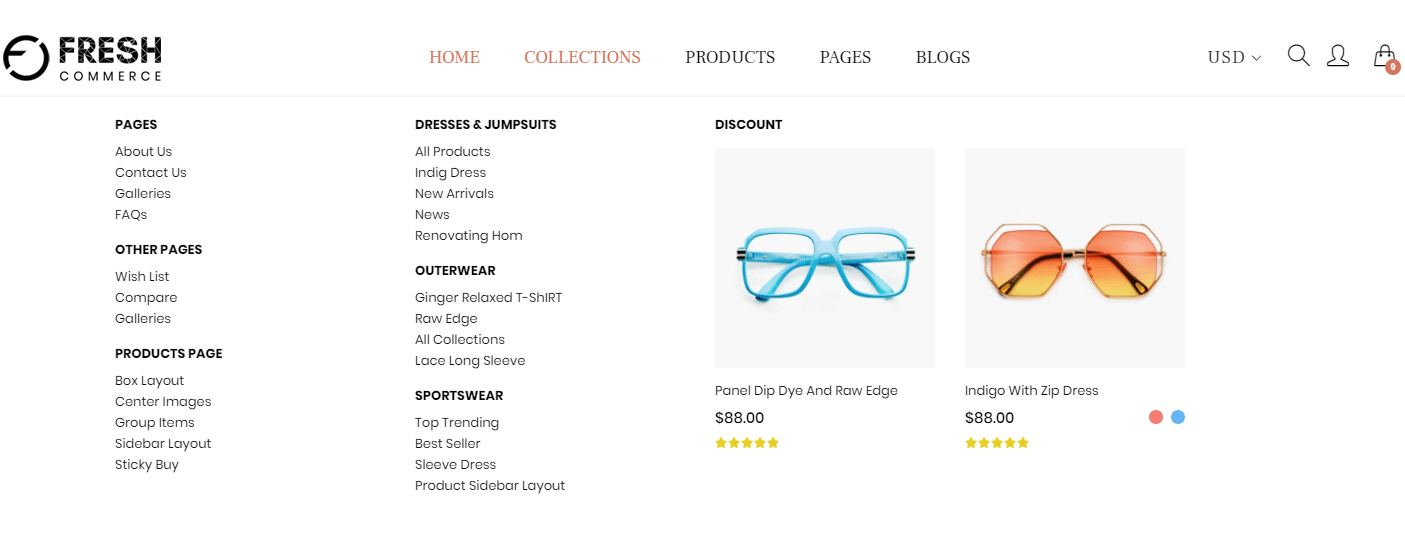
Task: Open the Blogs menu
Action: coord(943,58)
